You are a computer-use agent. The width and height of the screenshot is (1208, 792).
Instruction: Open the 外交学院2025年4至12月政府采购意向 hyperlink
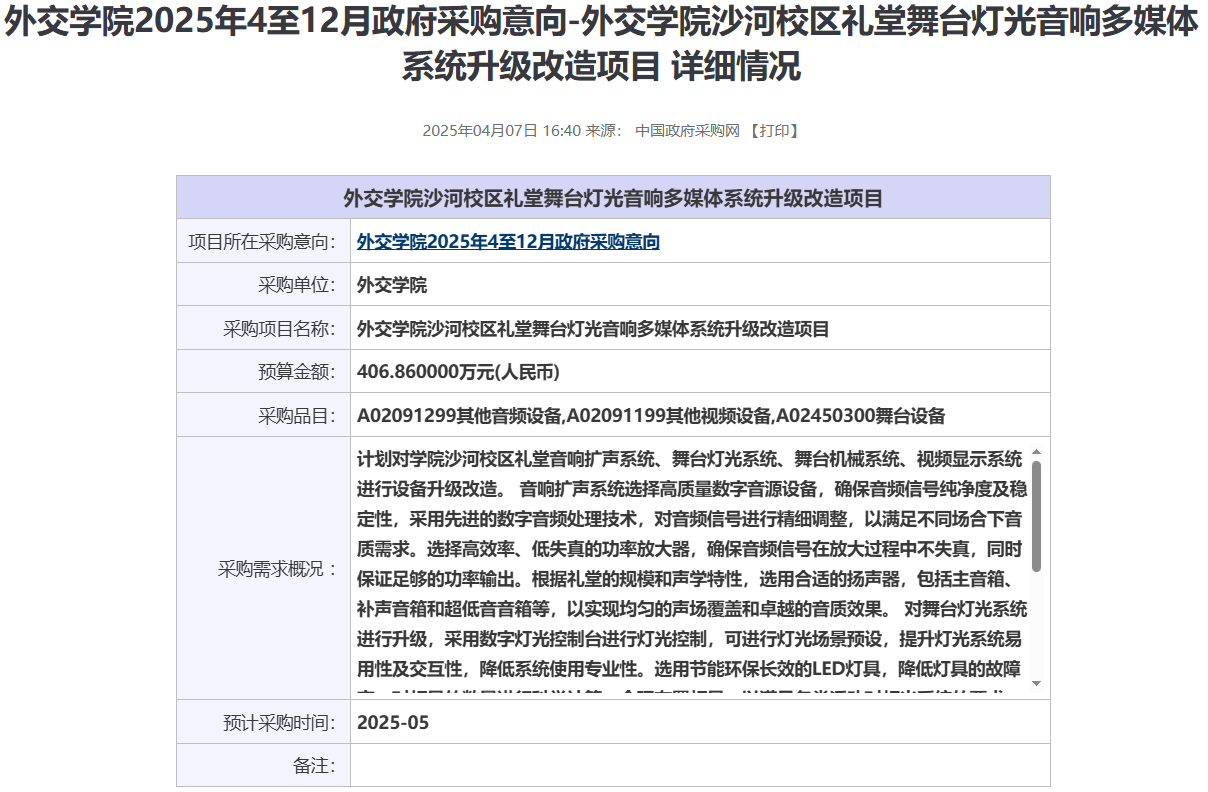(x=508, y=242)
